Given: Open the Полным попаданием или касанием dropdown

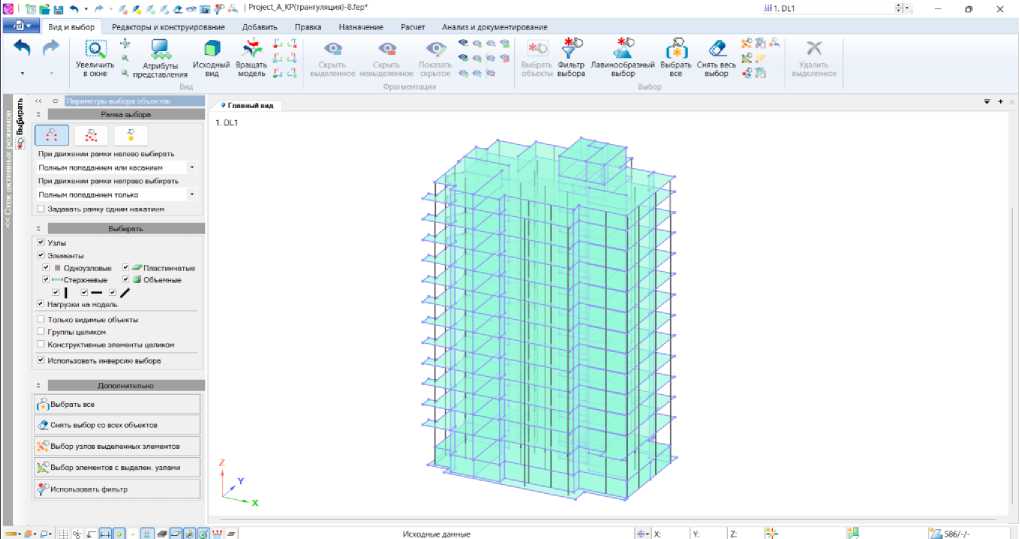Looking at the screenshot, I should coord(192,168).
